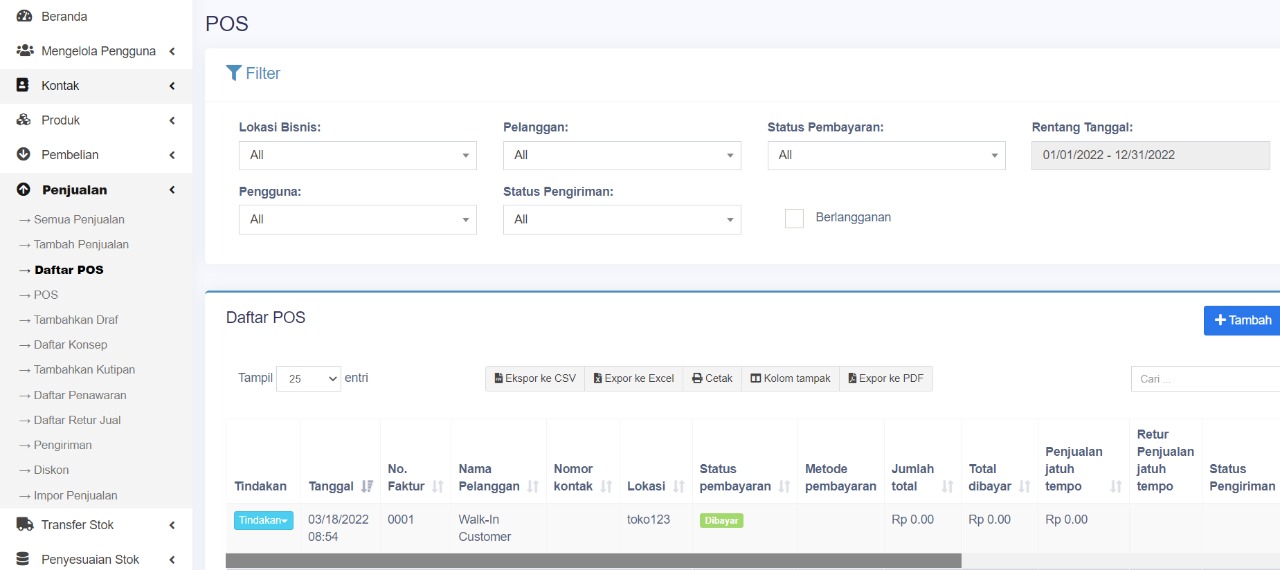
Task: Expand the Produk menu chevron
Action: pyautogui.click(x=172, y=120)
